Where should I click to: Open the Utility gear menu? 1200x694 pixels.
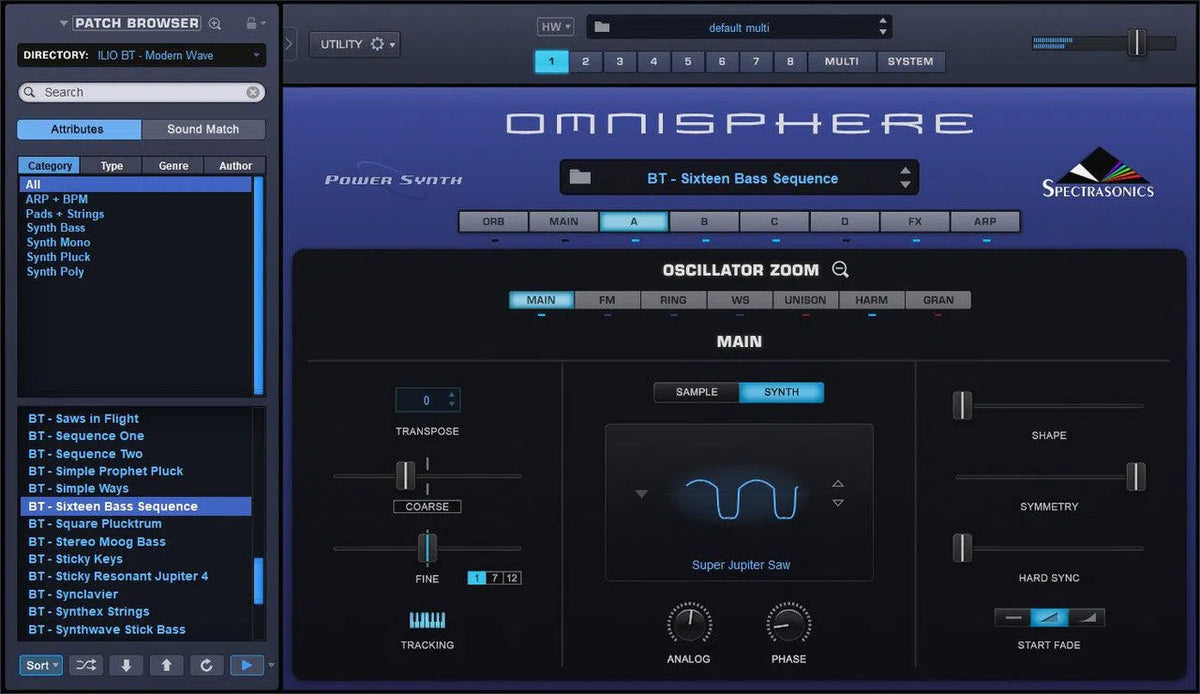coord(379,44)
